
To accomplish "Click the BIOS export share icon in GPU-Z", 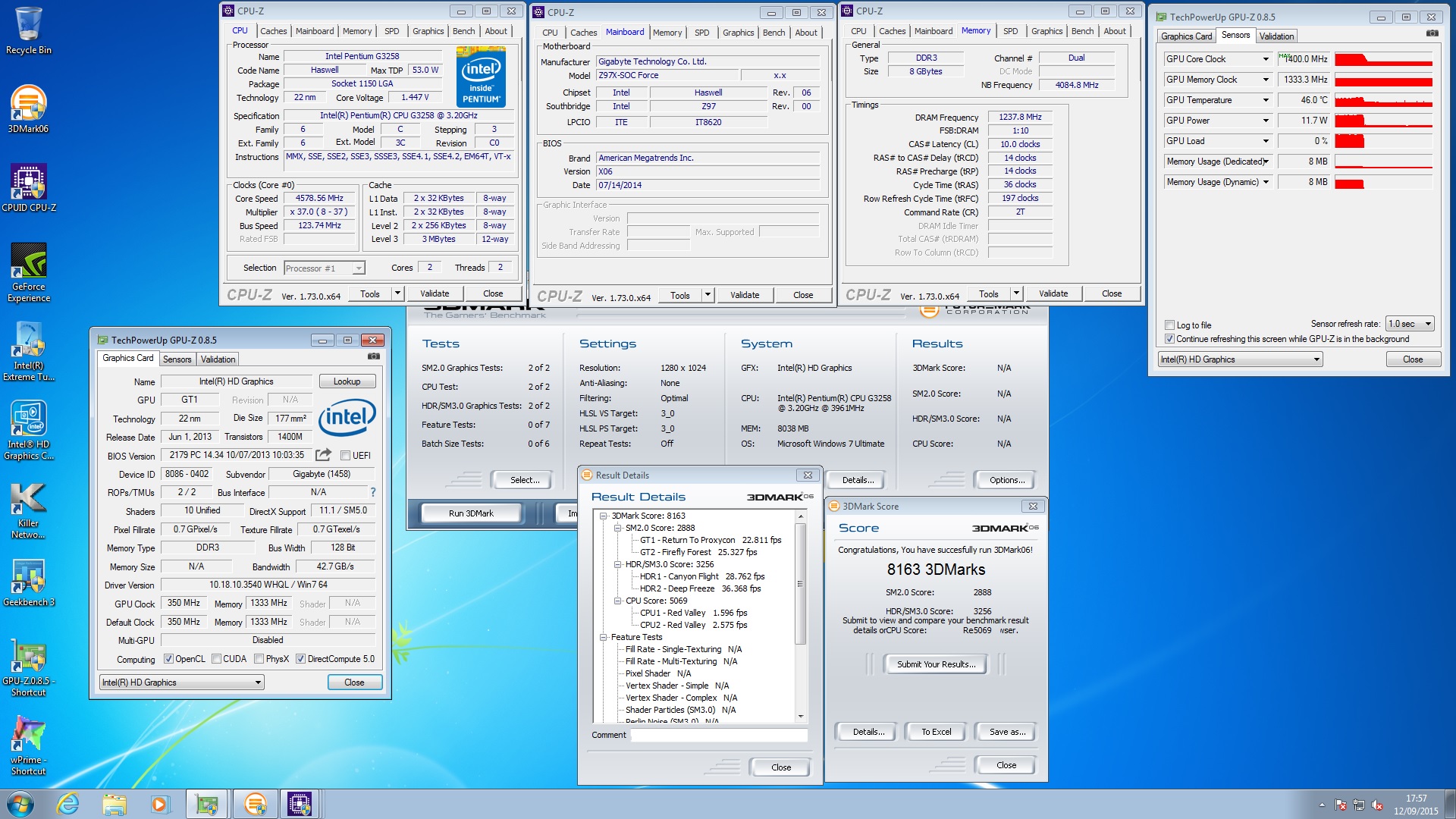I will (x=323, y=454).
